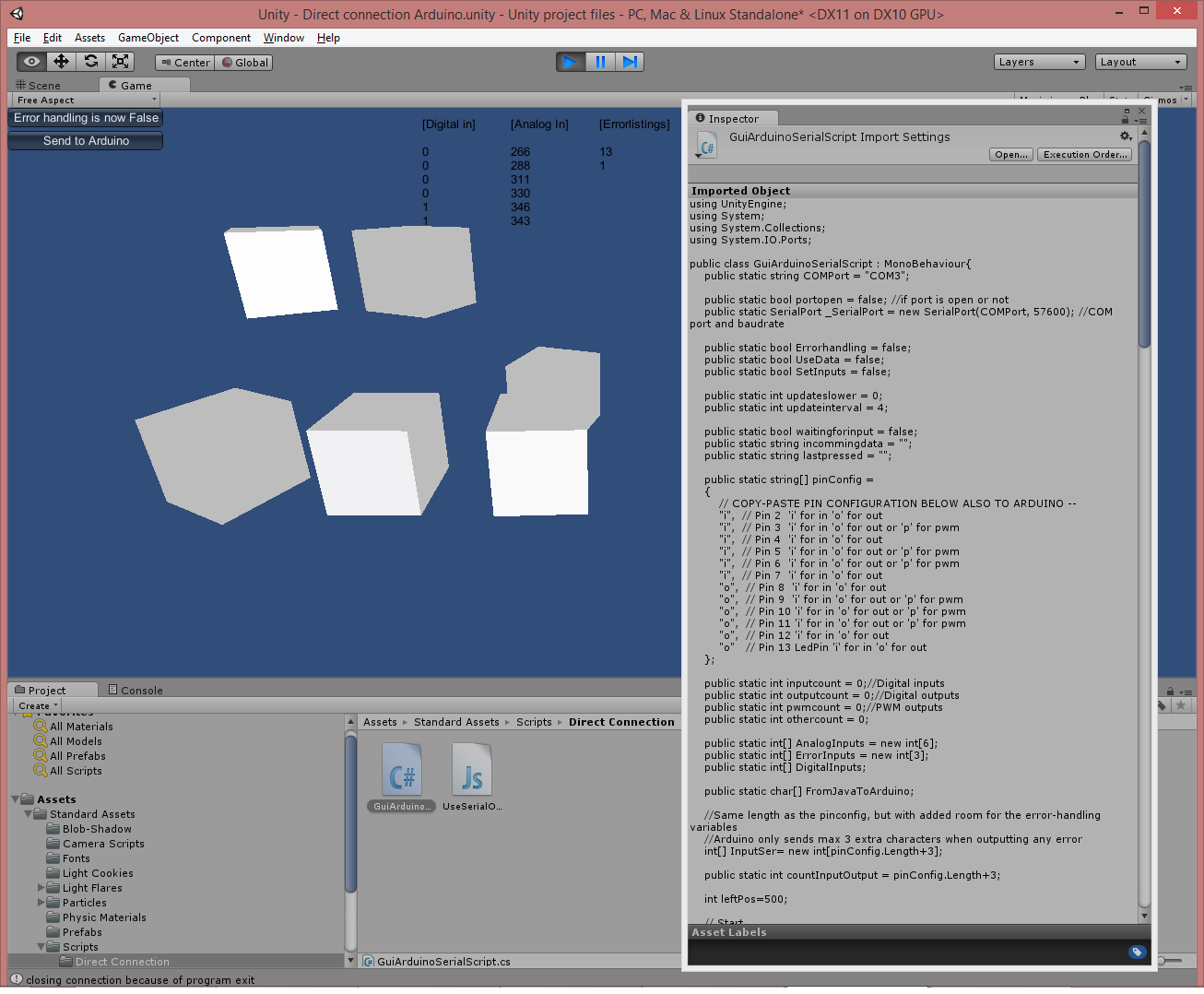Toggle pivot mode Center button
The height and width of the screenshot is (994, 1204).
click(184, 63)
